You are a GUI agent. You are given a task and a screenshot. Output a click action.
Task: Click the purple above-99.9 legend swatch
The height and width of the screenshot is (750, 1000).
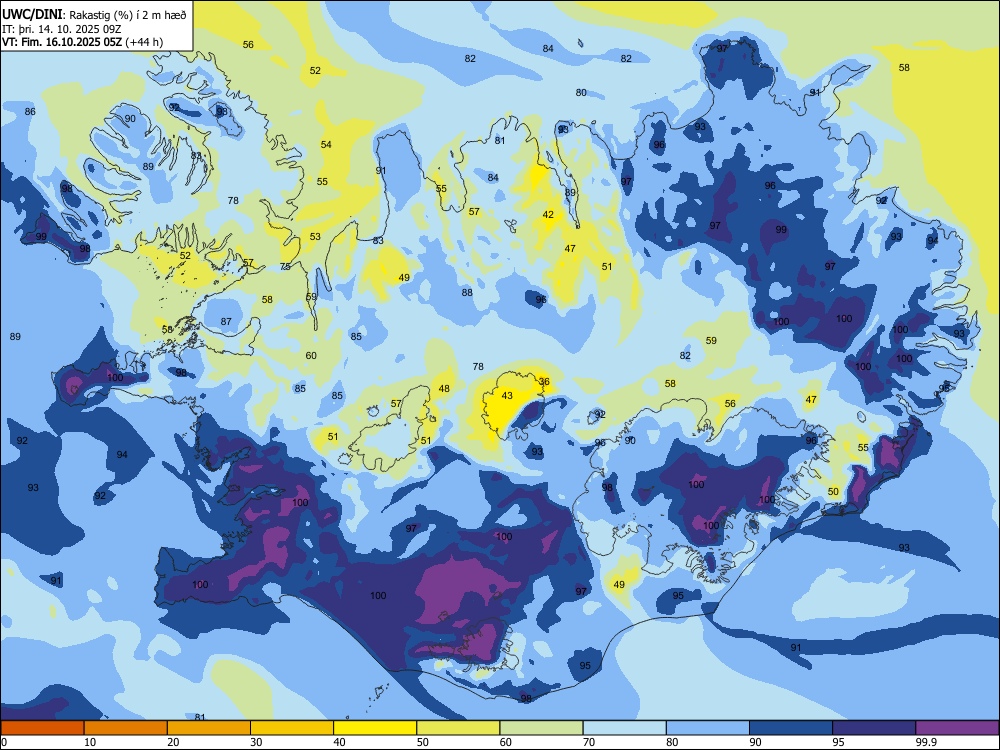coord(957,728)
